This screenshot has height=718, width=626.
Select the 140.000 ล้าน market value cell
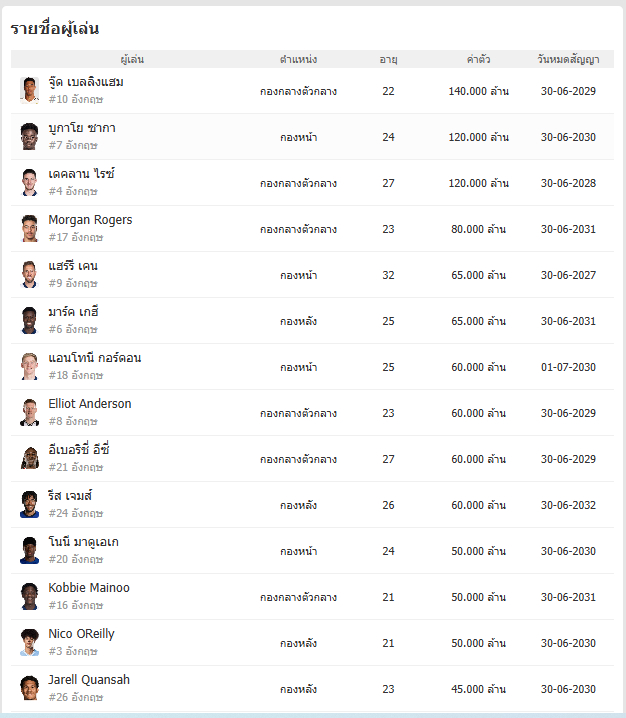point(479,91)
